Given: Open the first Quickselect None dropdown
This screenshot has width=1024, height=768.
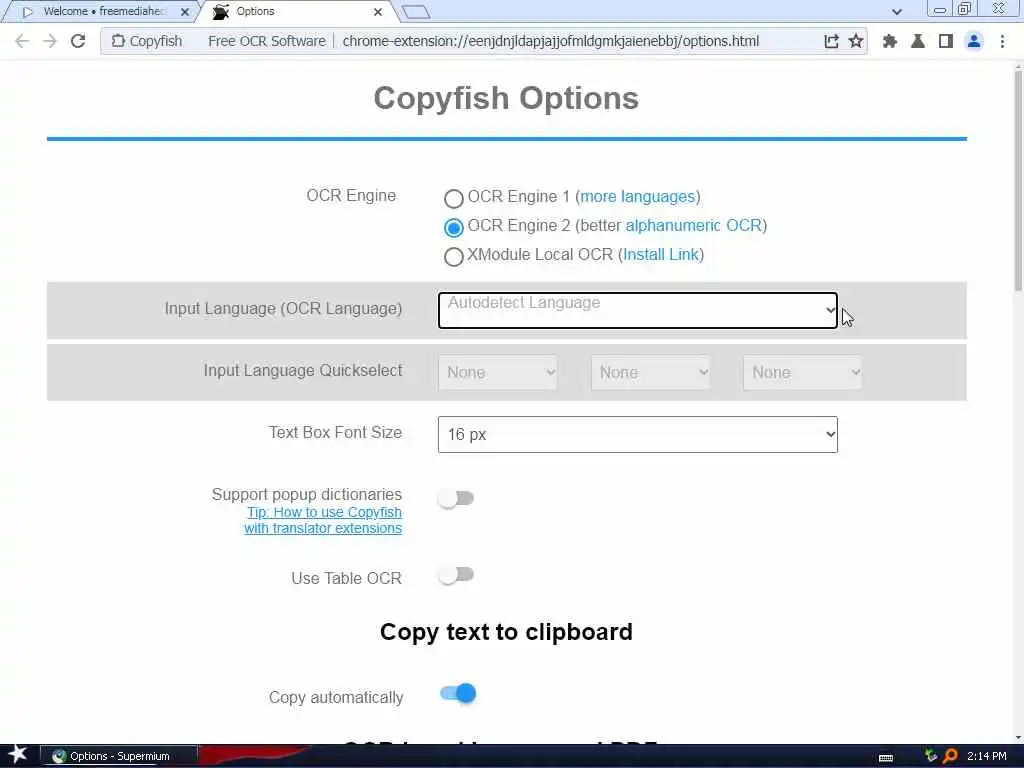Looking at the screenshot, I should point(498,372).
